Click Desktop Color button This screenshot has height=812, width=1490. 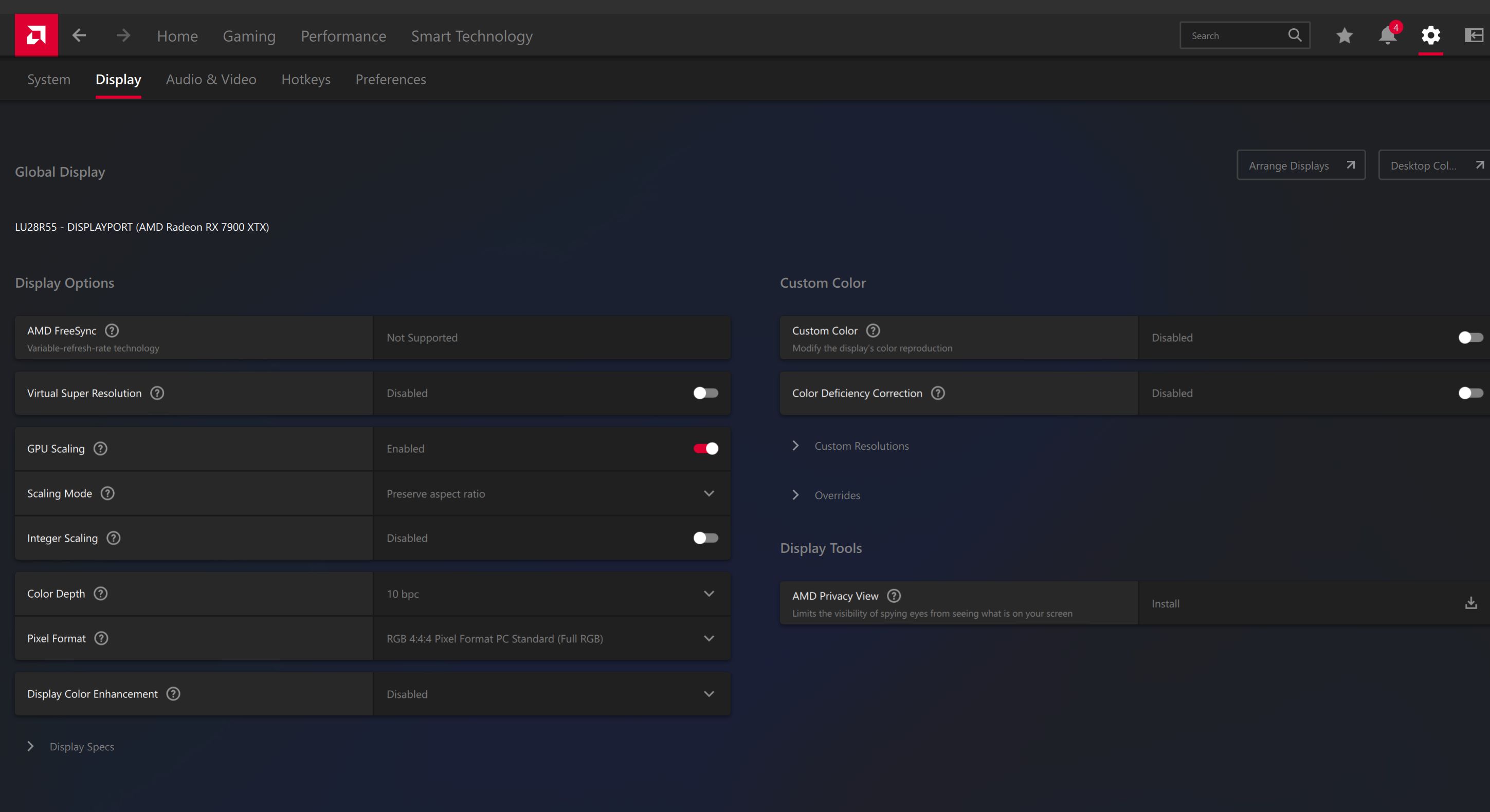coord(1434,165)
